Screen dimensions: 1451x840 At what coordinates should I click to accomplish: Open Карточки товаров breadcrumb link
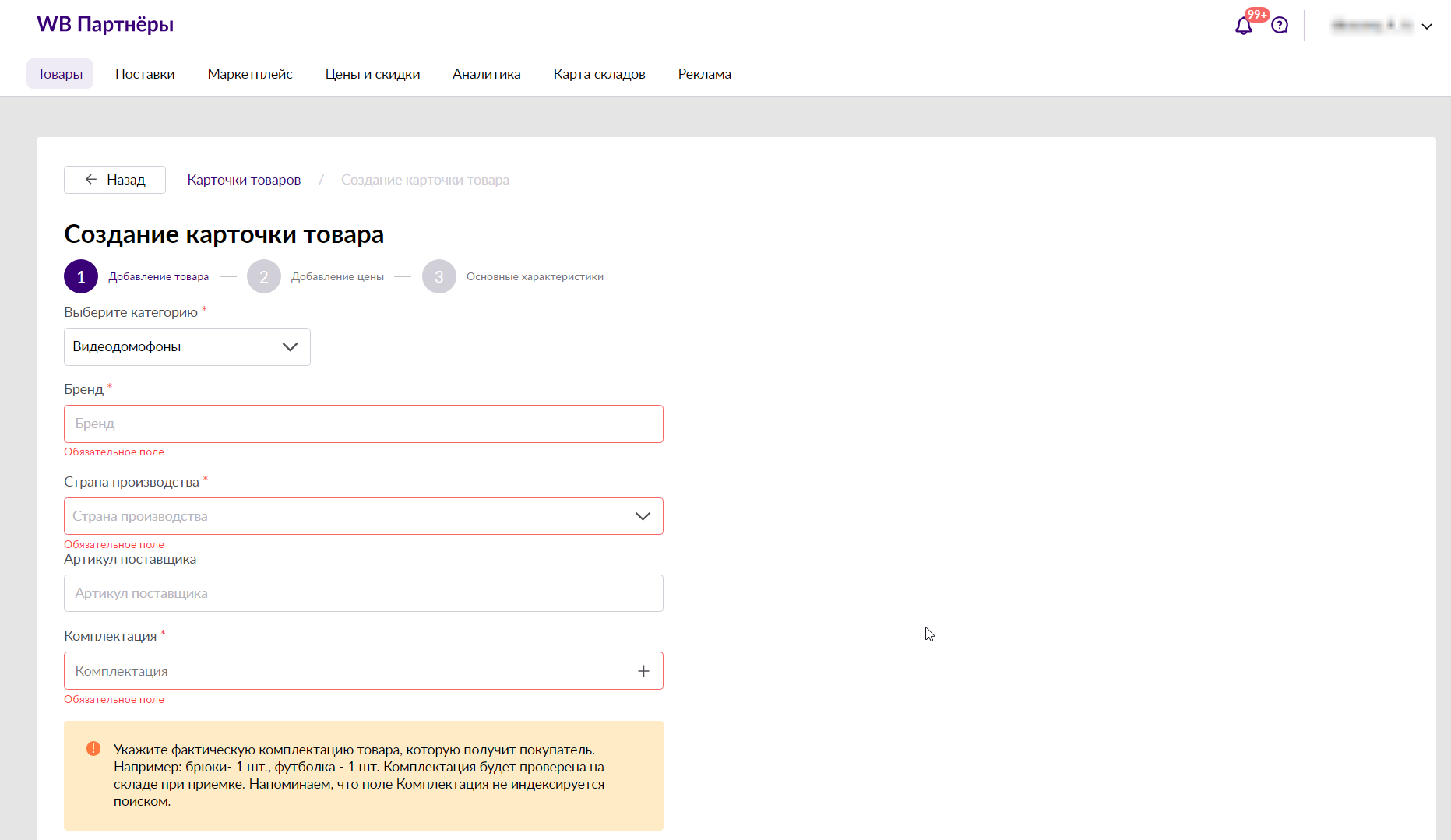click(244, 180)
